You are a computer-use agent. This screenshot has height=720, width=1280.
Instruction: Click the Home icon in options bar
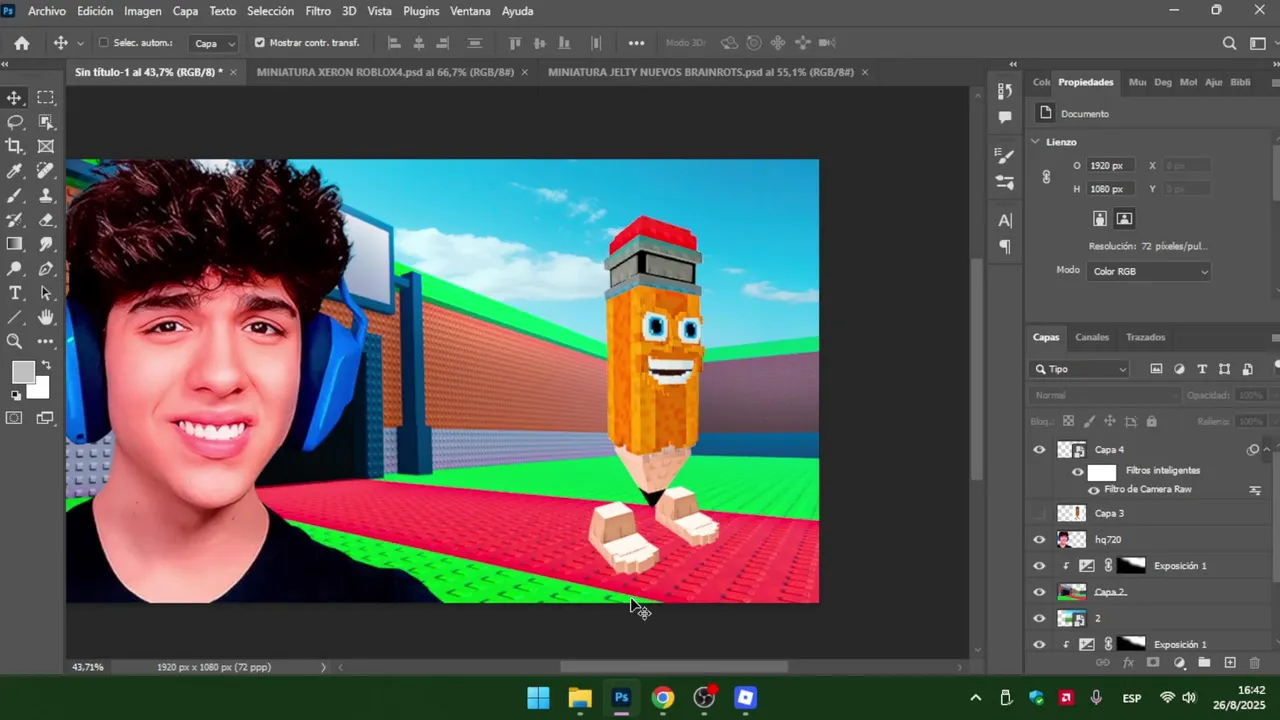[22, 43]
